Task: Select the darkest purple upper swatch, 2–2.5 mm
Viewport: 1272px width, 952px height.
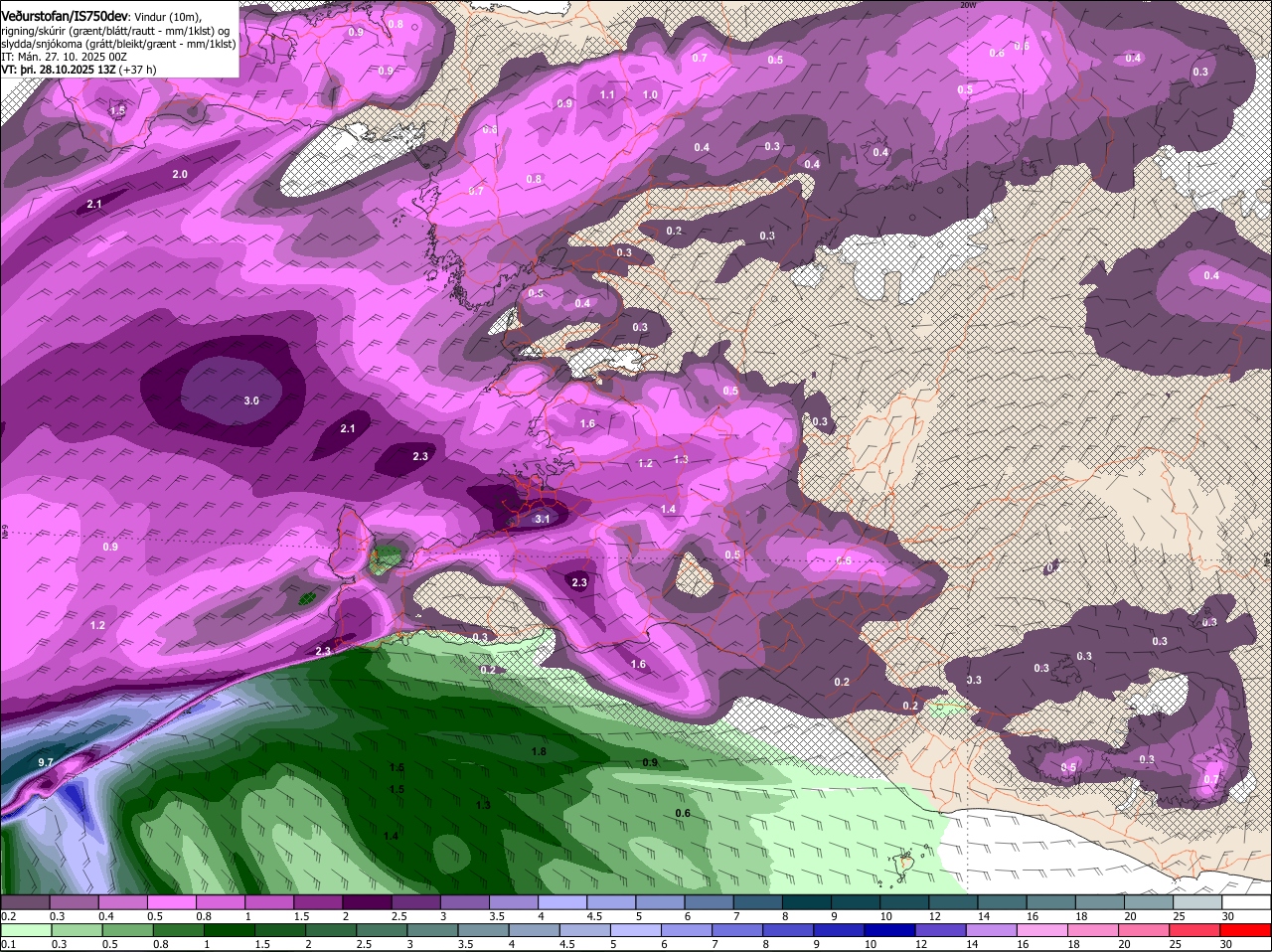Action: pyautogui.click(x=367, y=902)
